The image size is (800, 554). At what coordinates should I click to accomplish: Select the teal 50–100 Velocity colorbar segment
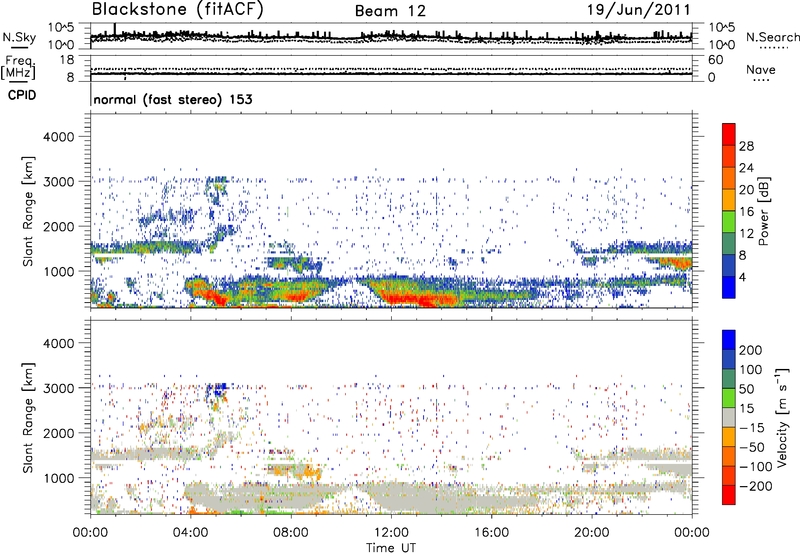click(x=729, y=379)
